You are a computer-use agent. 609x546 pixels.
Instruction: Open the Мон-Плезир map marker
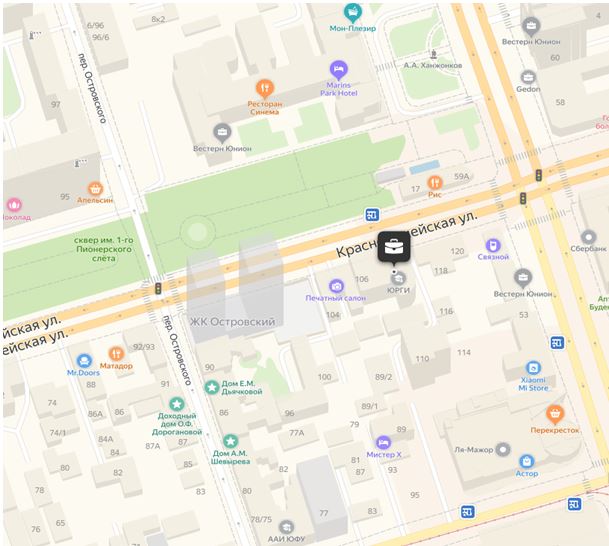[x=353, y=12]
